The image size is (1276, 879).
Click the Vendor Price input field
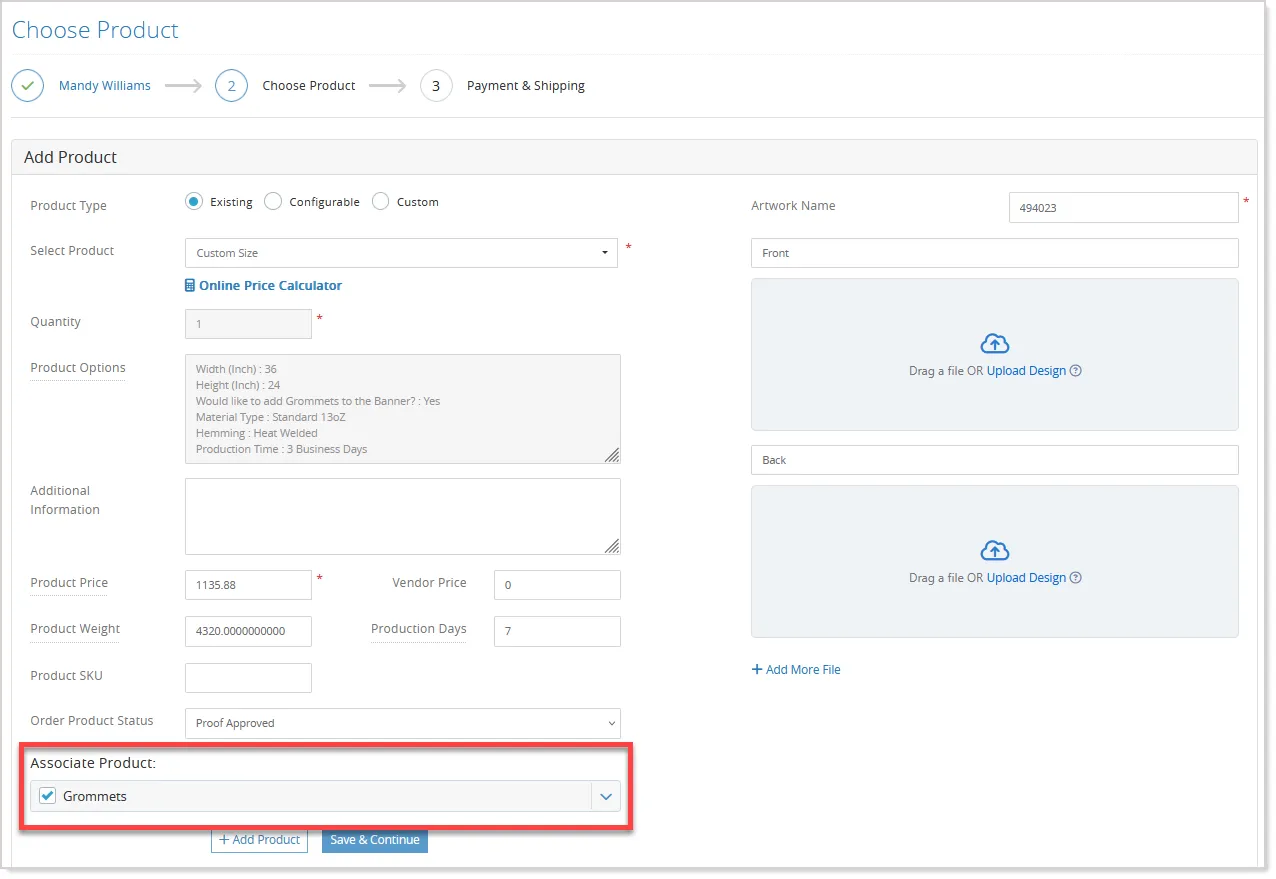pyautogui.click(x=557, y=585)
